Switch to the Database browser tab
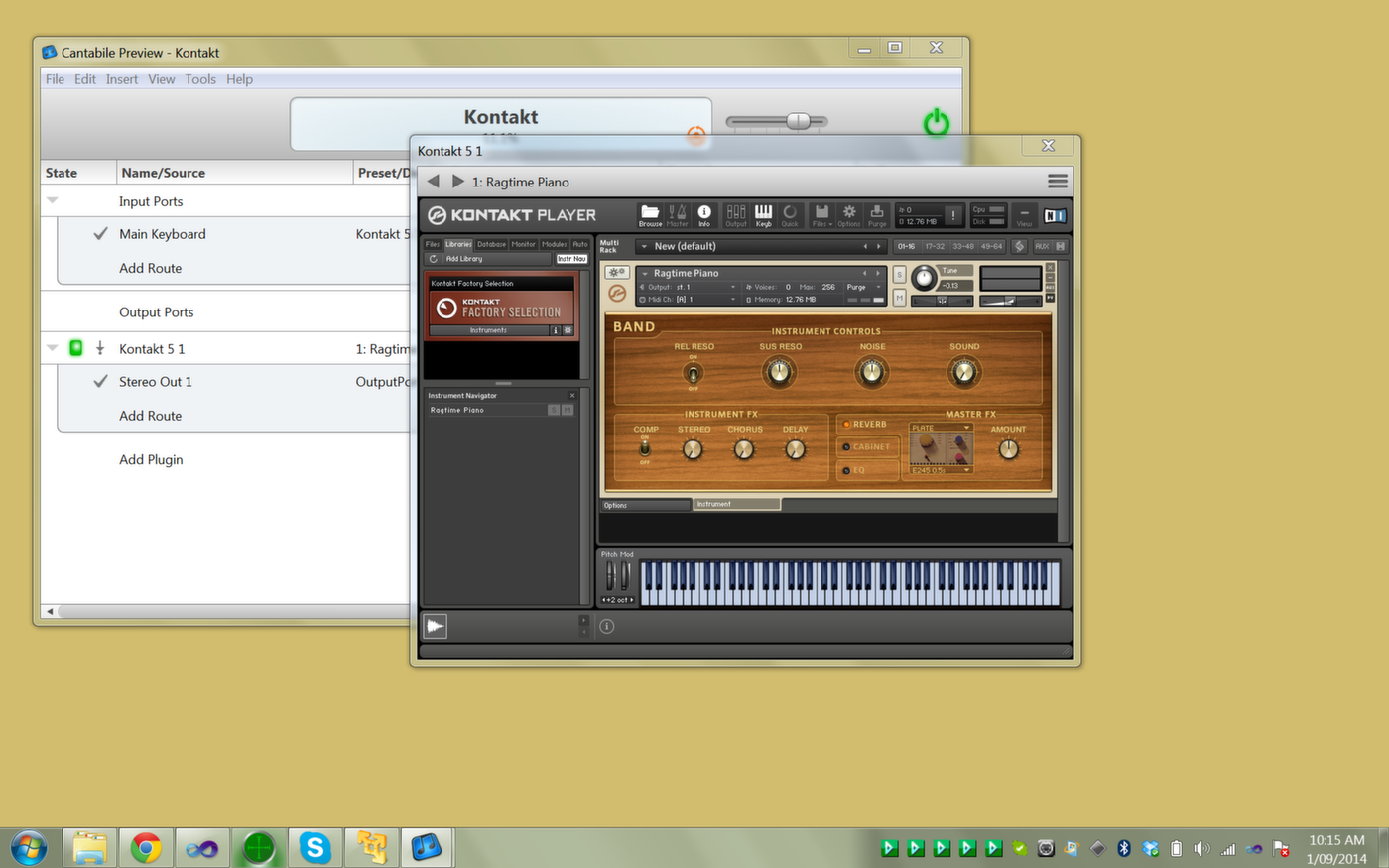The image size is (1389, 868). click(x=491, y=244)
